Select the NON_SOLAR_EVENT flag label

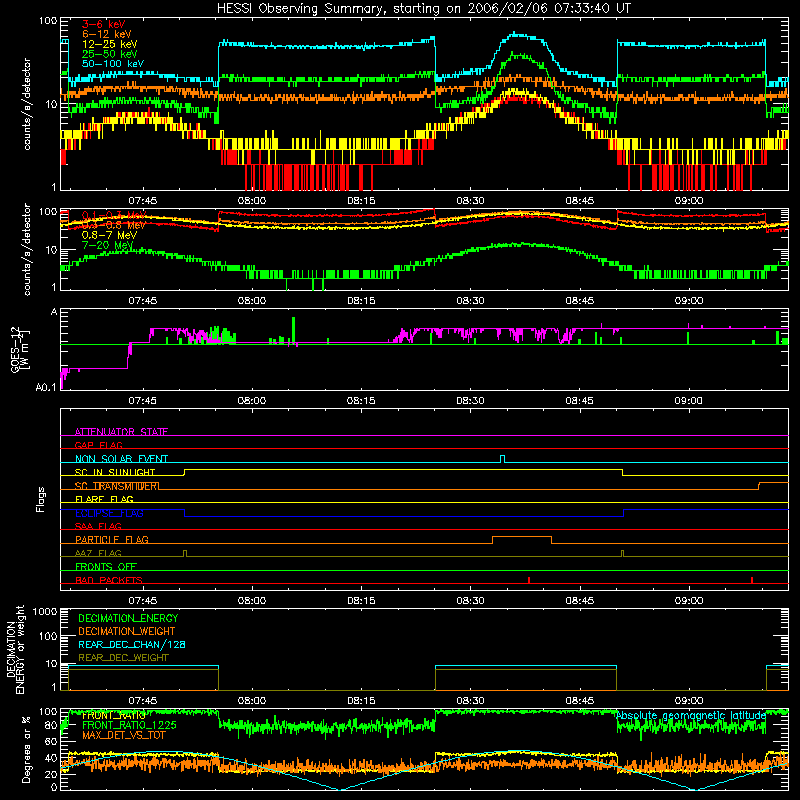click(121, 459)
